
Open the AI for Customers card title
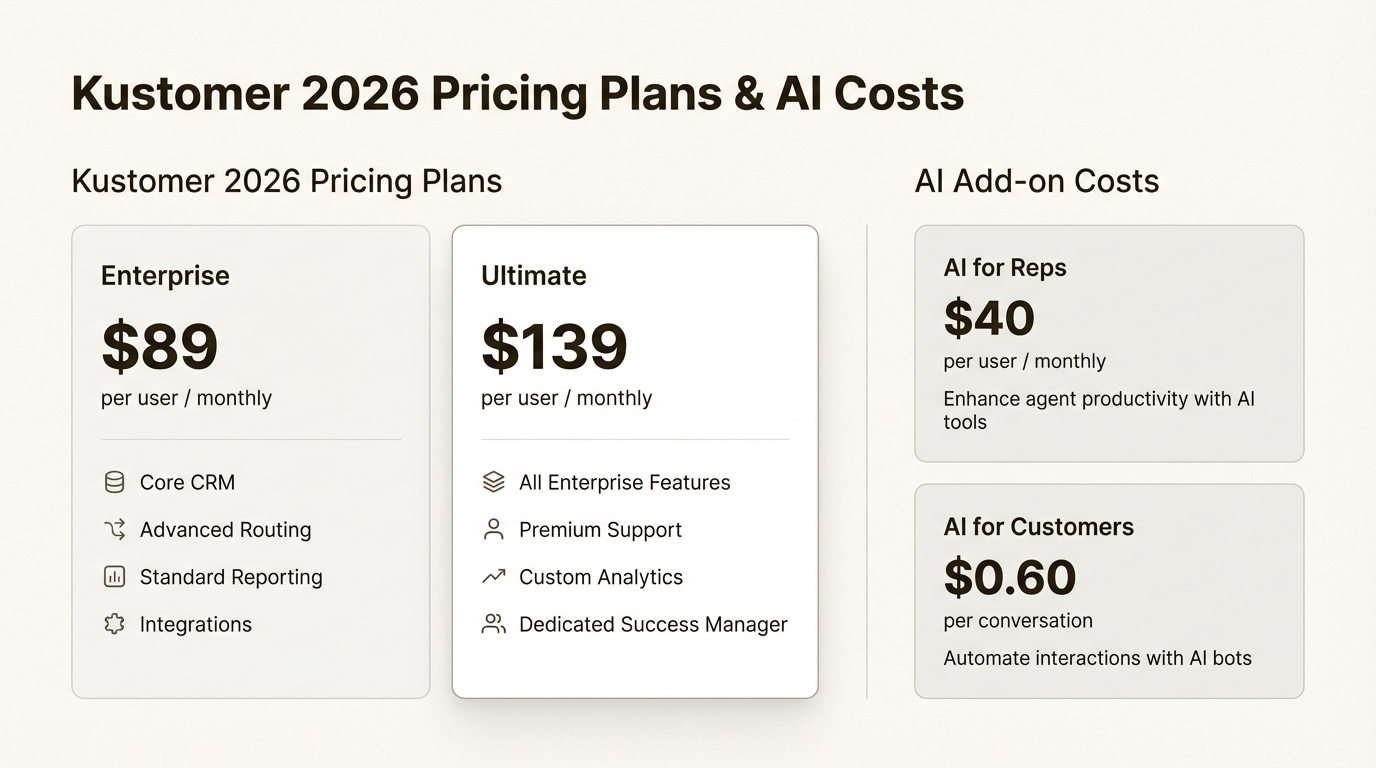[1038, 527]
